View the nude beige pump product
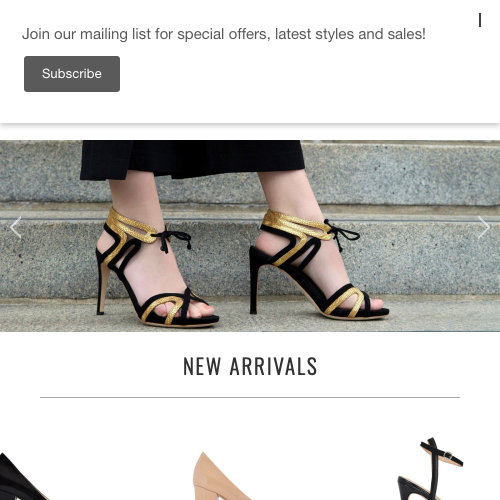This screenshot has height=500, width=500. 223,476
